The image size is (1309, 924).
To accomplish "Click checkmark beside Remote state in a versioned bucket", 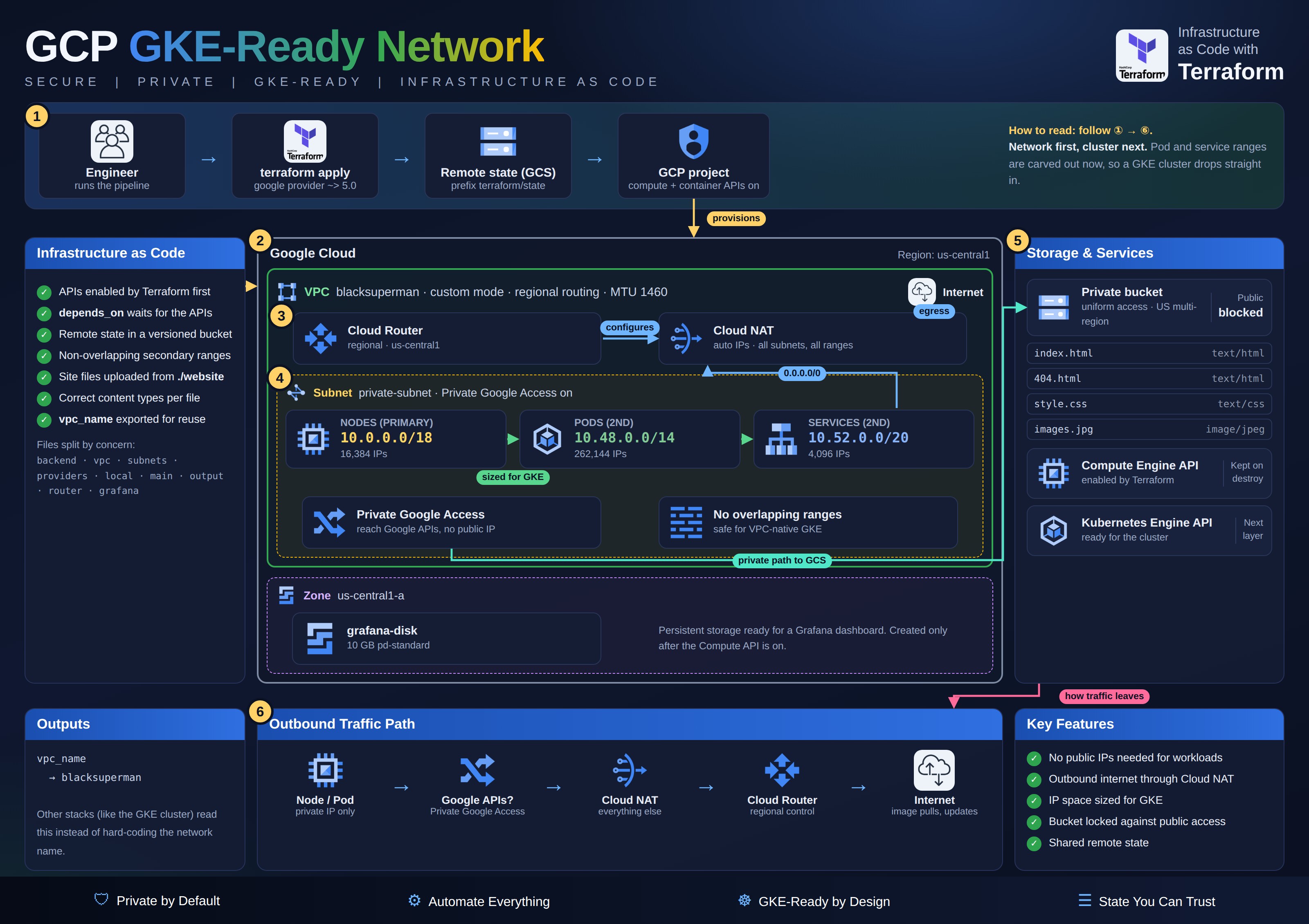I will pyautogui.click(x=44, y=335).
